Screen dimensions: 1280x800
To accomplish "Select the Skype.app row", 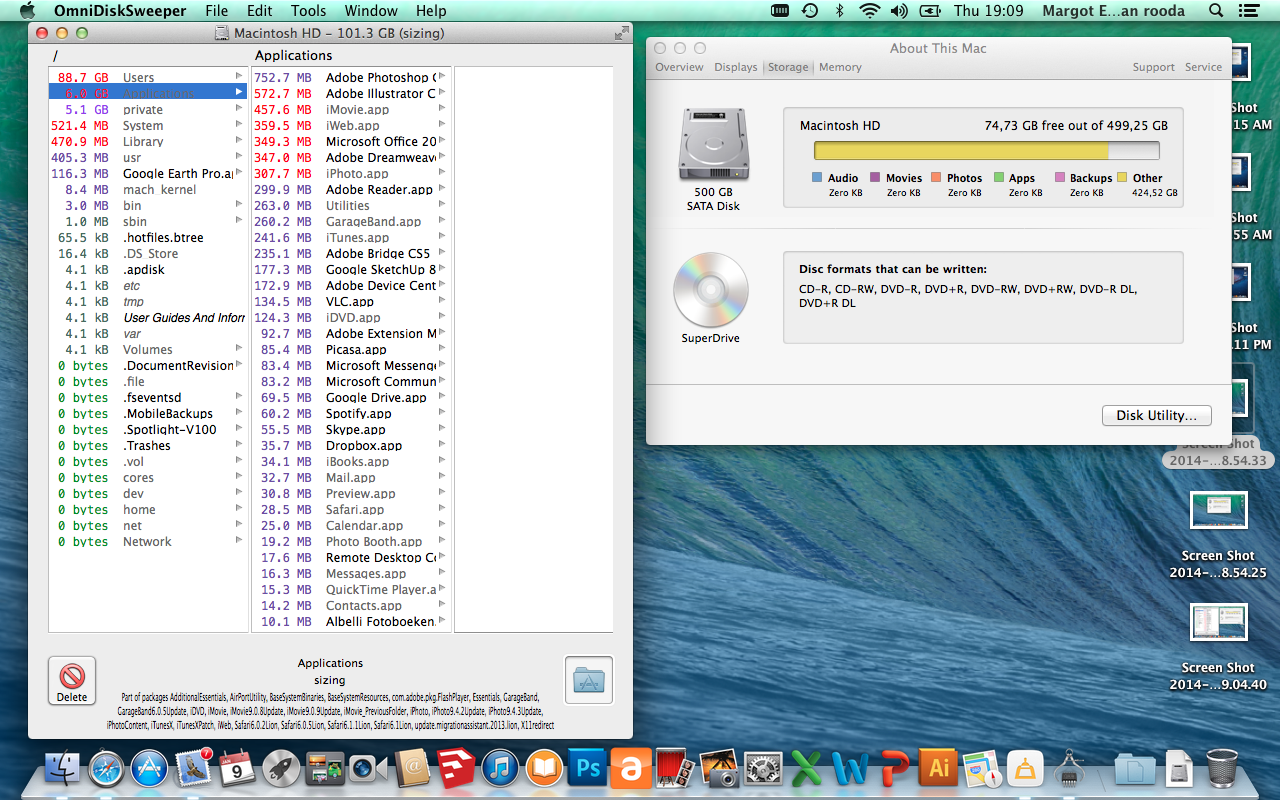I will pyautogui.click(x=350, y=429).
